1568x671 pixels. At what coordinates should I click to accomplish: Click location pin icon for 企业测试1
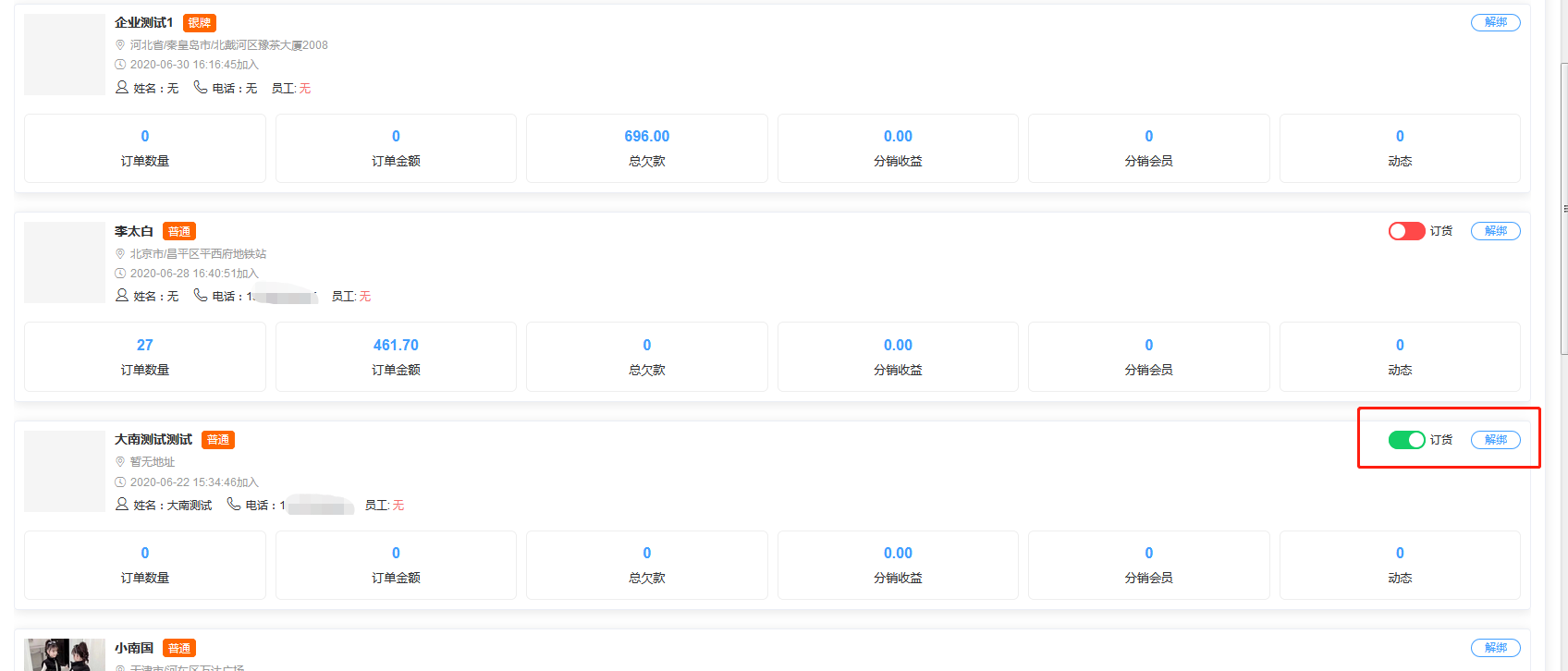coord(120,44)
